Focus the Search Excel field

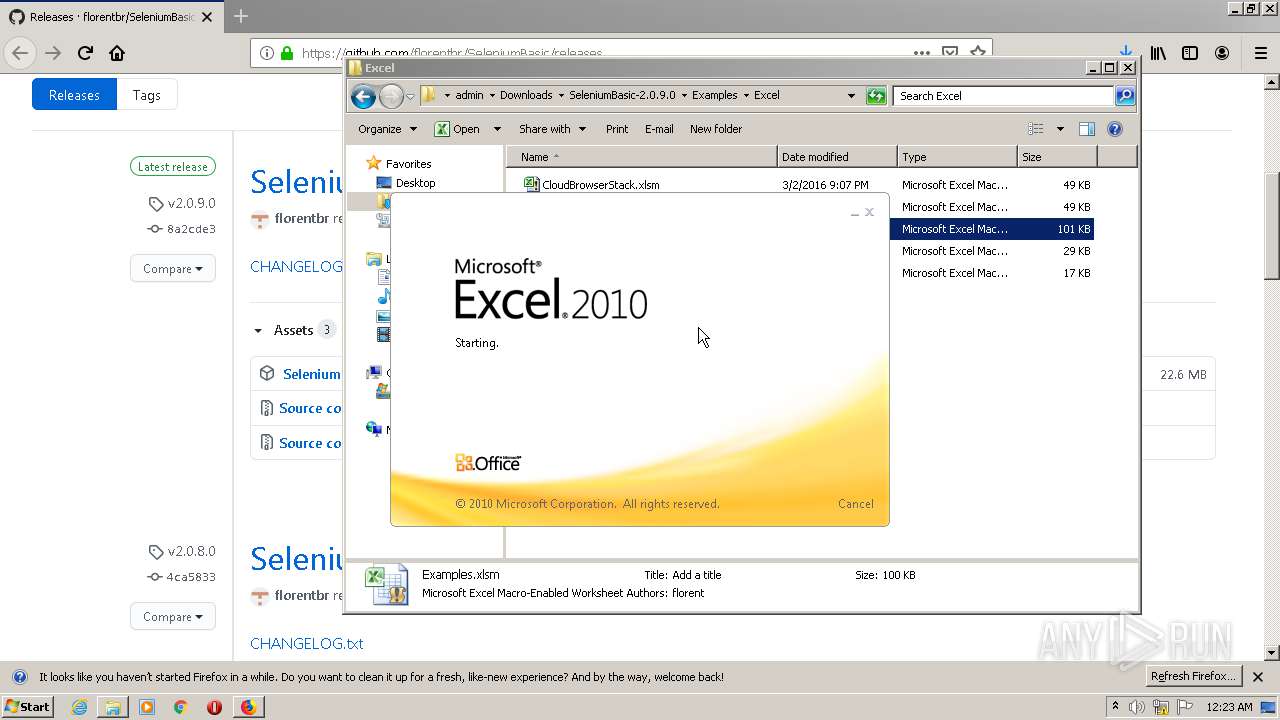[x=1003, y=96]
